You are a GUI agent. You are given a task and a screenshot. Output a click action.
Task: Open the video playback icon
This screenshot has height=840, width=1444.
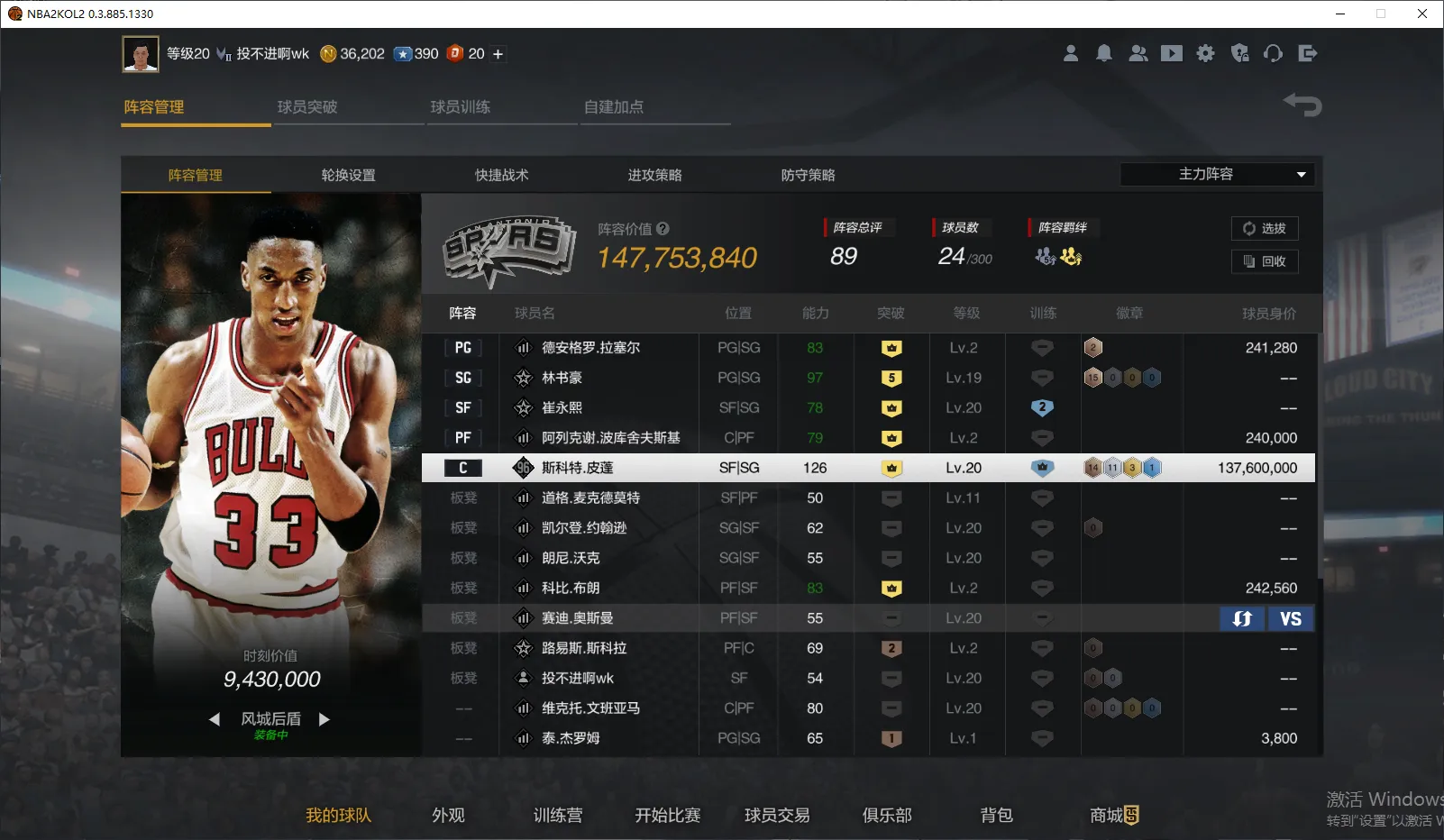tap(1172, 53)
